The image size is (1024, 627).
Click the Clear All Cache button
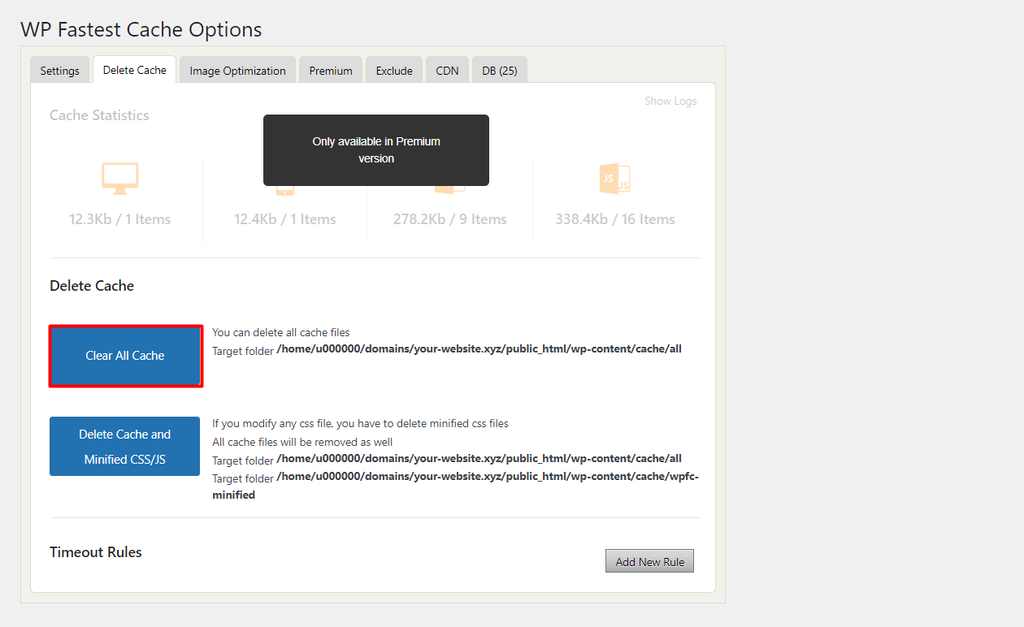(125, 356)
